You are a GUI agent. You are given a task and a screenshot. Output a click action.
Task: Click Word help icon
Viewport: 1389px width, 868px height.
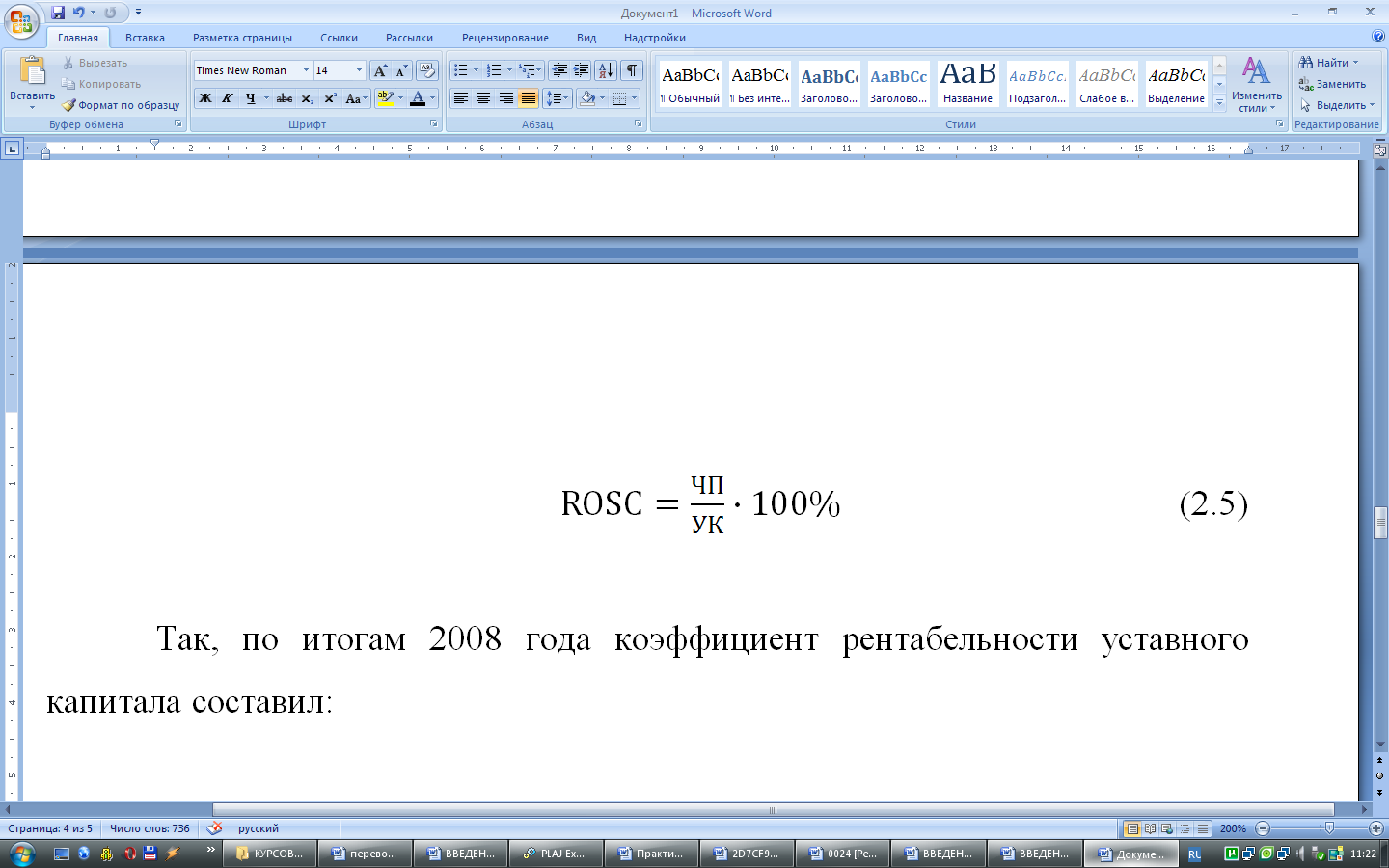click(1377, 37)
